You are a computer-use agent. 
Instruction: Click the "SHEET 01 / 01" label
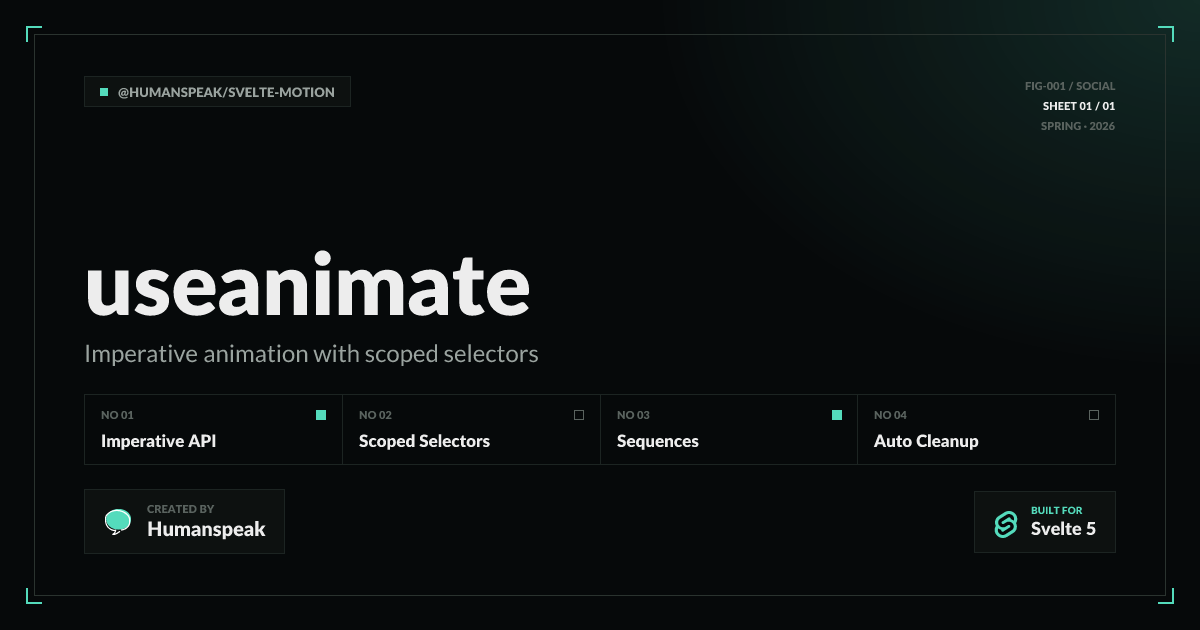click(x=1079, y=106)
